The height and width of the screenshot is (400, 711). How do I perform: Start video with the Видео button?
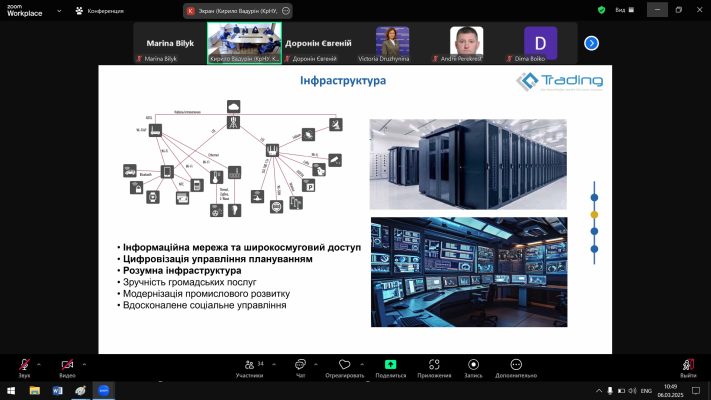pos(67,368)
